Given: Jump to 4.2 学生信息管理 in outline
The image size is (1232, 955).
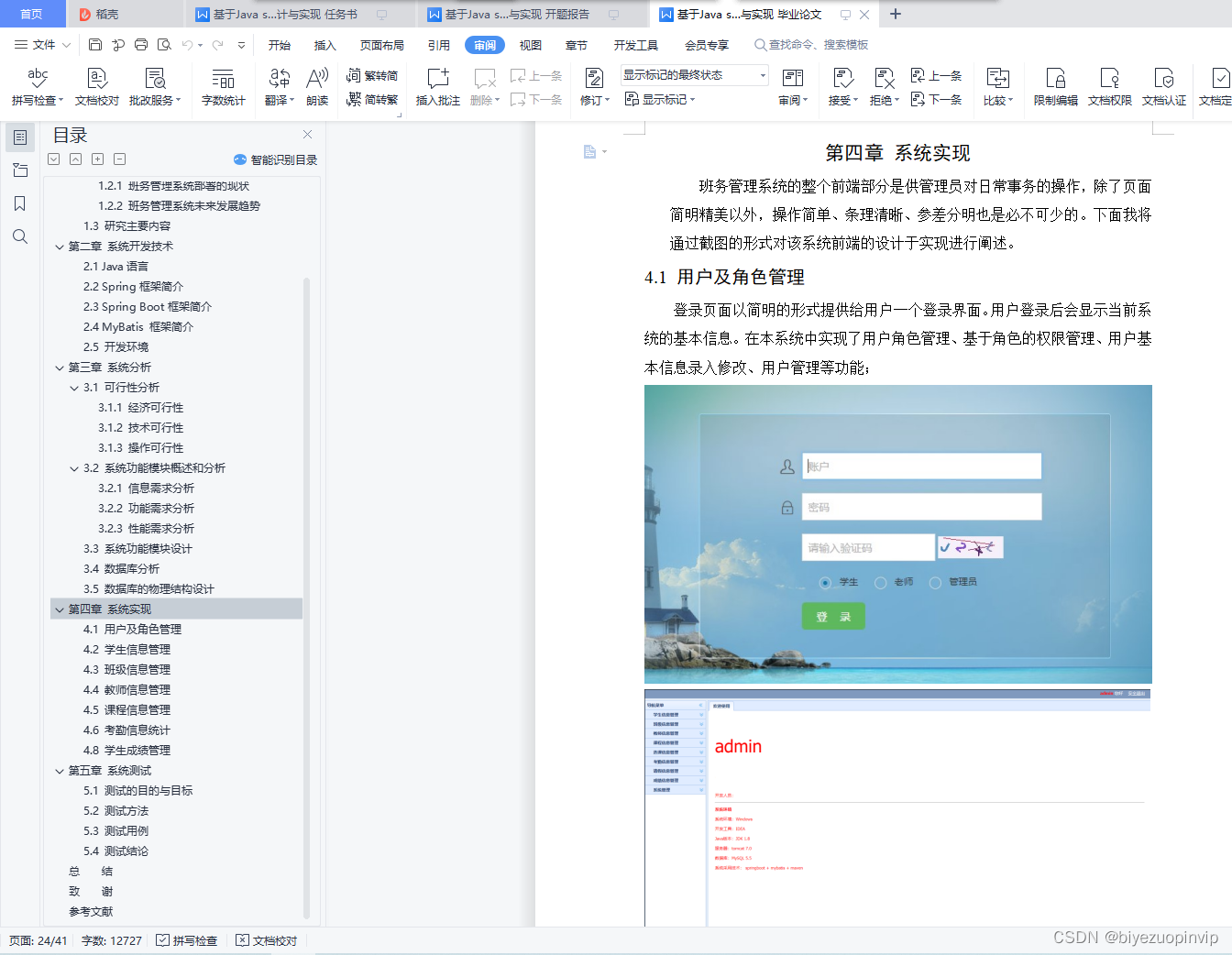Looking at the screenshot, I should (x=126, y=650).
